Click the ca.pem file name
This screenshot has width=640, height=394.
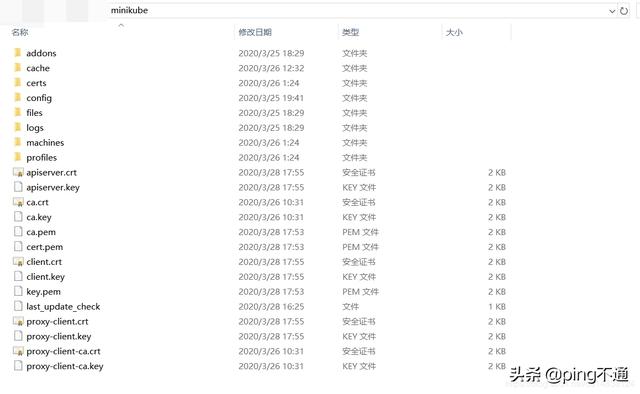click(41, 232)
